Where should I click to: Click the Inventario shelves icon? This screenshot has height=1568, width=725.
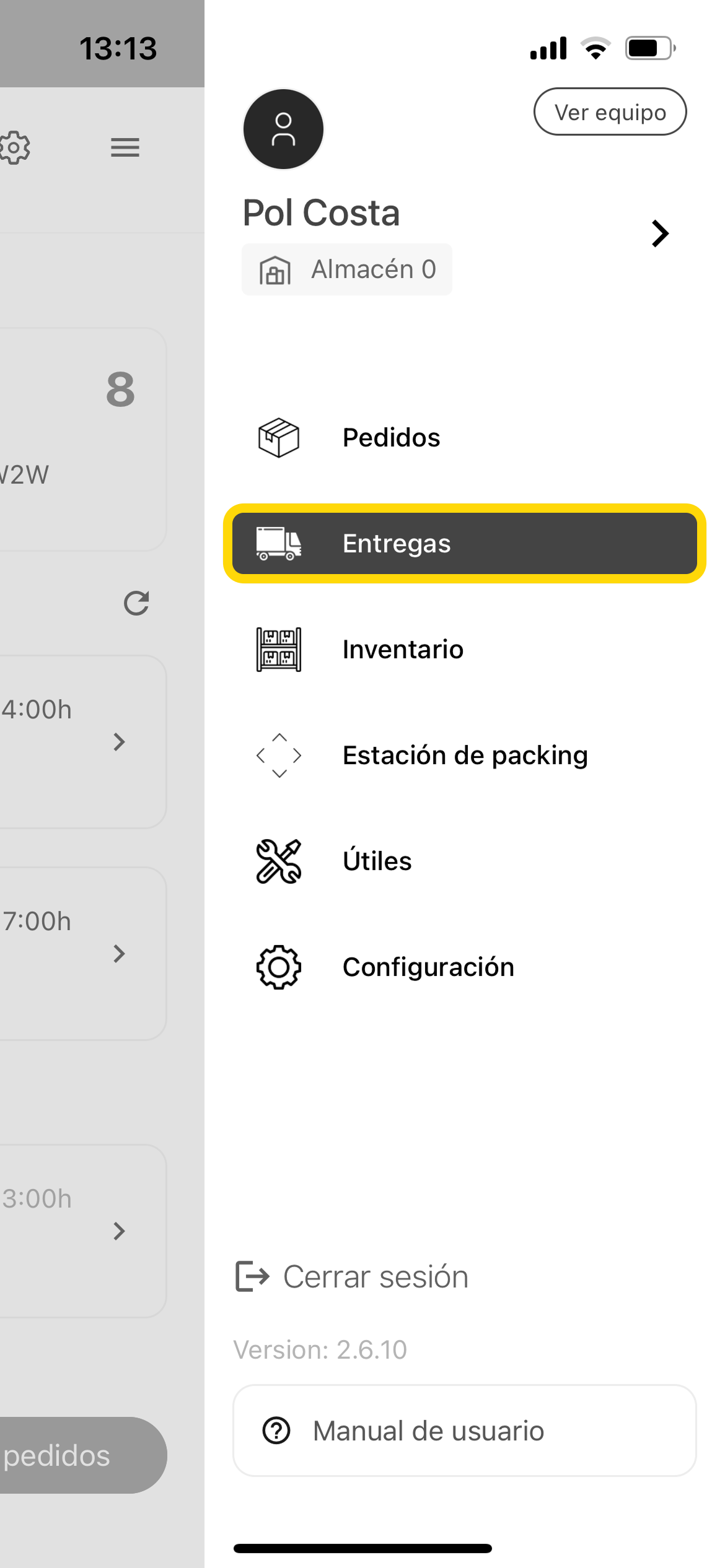[279, 650]
